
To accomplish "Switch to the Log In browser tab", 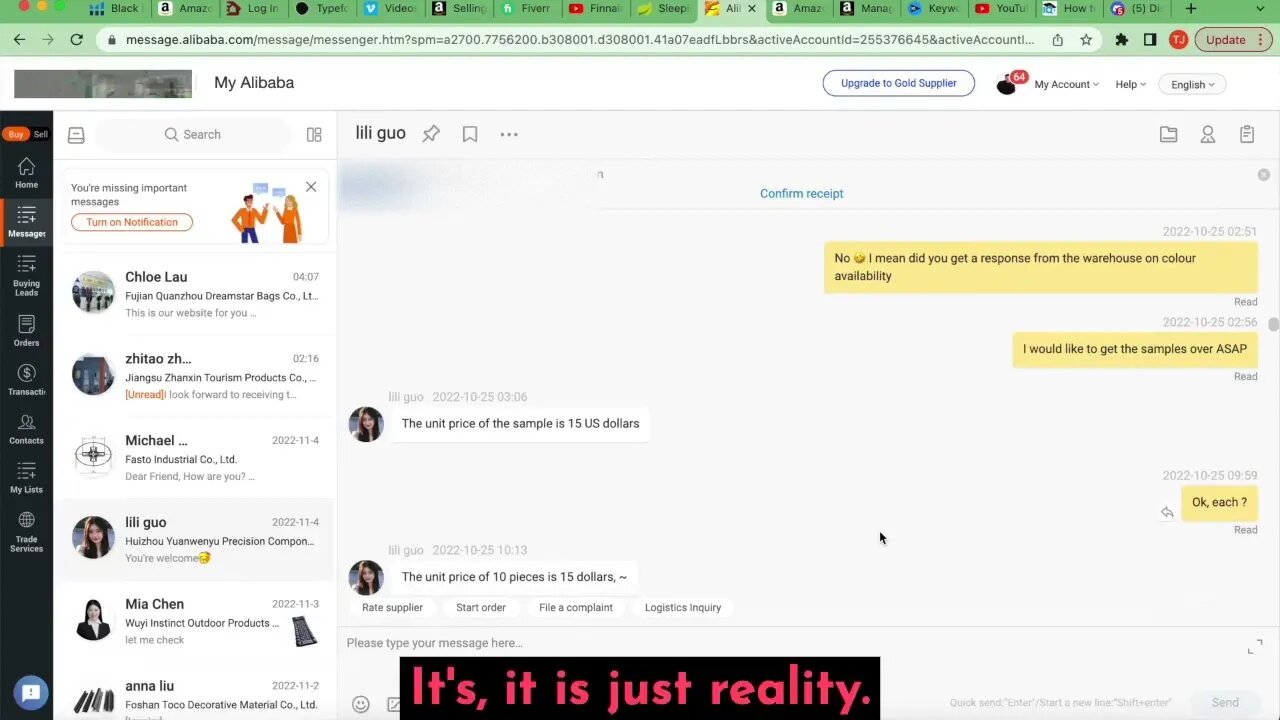I will pyautogui.click(x=254, y=9).
